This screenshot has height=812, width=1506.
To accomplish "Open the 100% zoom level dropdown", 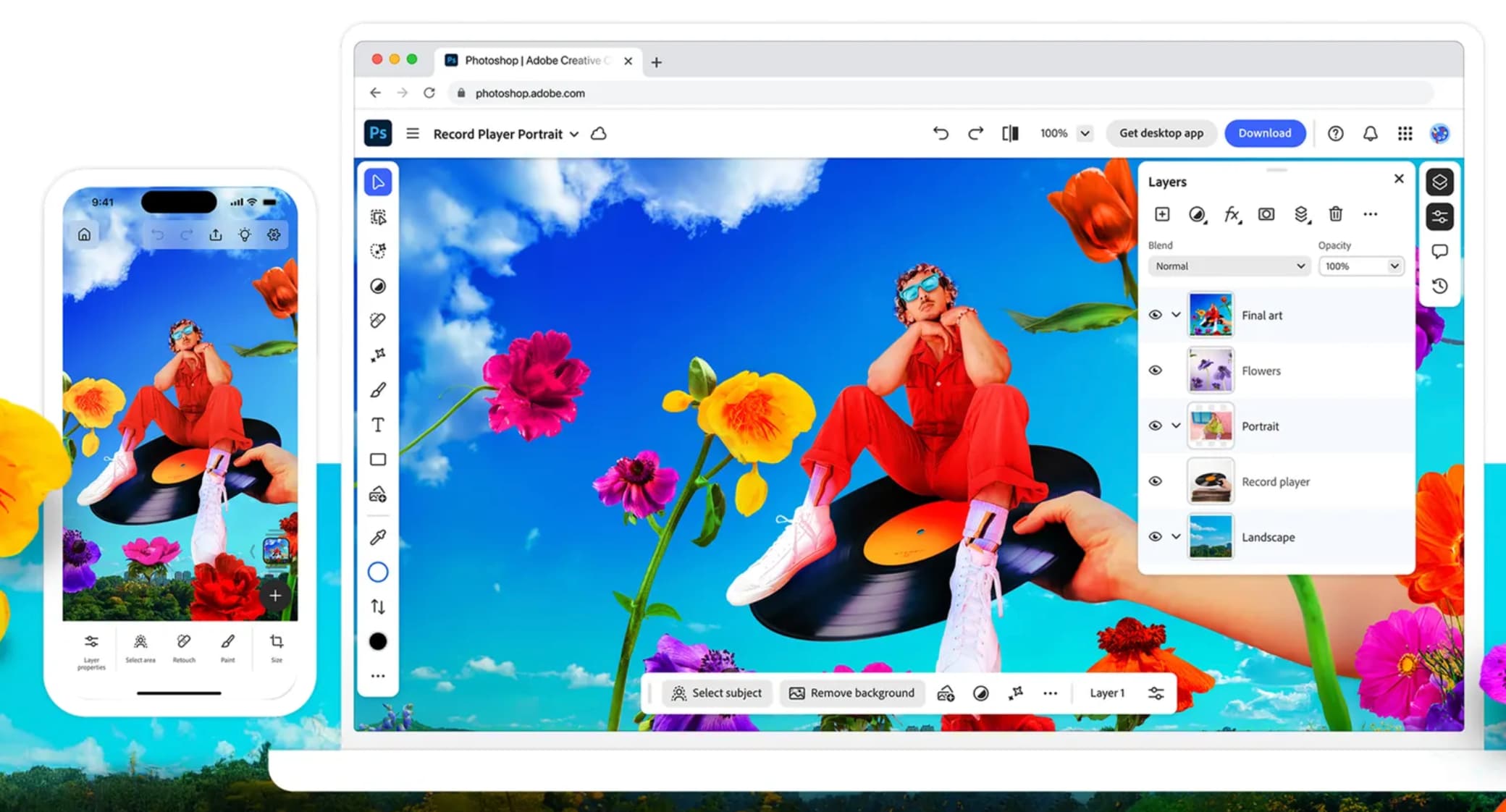I will click(1085, 133).
